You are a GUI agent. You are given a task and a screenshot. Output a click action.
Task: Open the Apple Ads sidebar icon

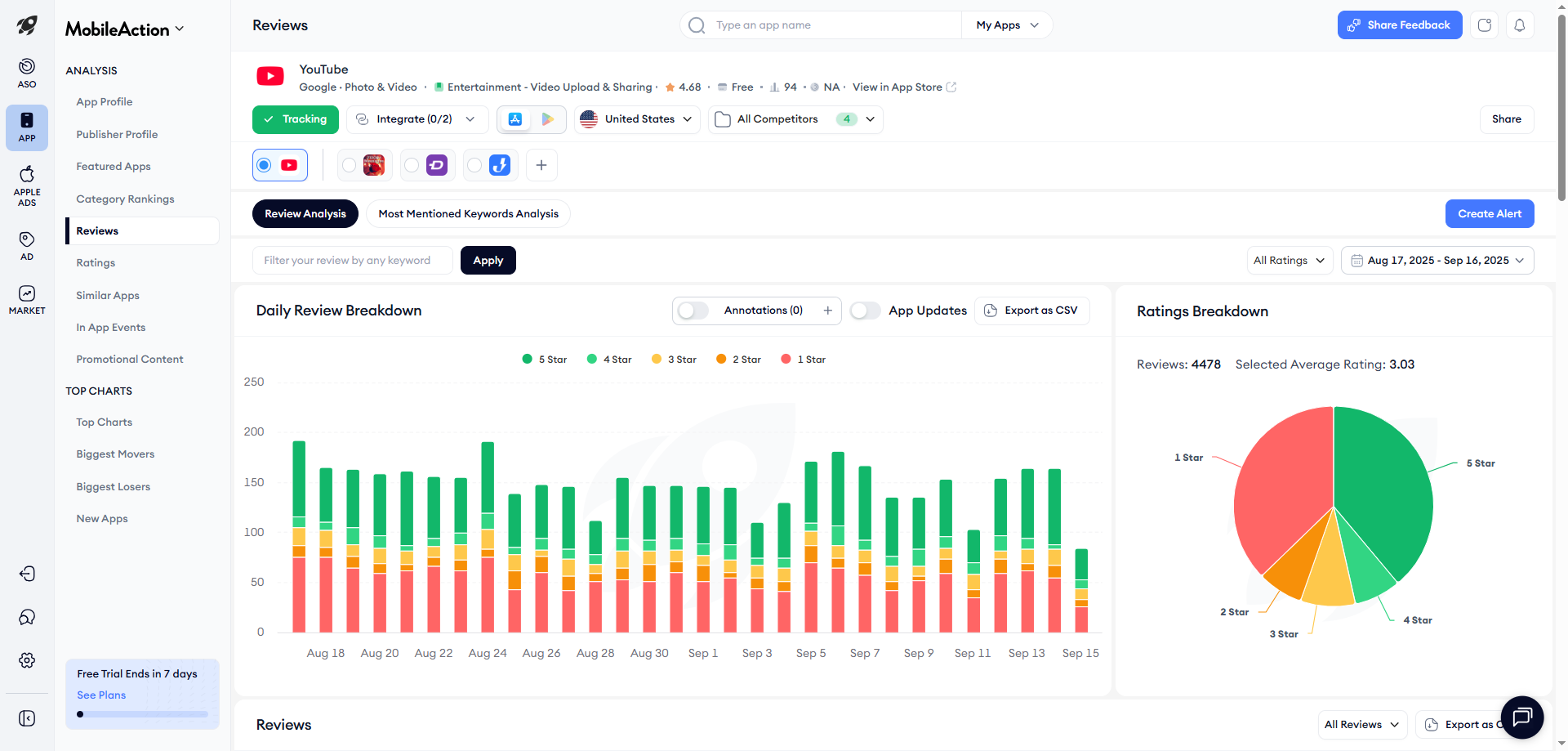[x=27, y=186]
